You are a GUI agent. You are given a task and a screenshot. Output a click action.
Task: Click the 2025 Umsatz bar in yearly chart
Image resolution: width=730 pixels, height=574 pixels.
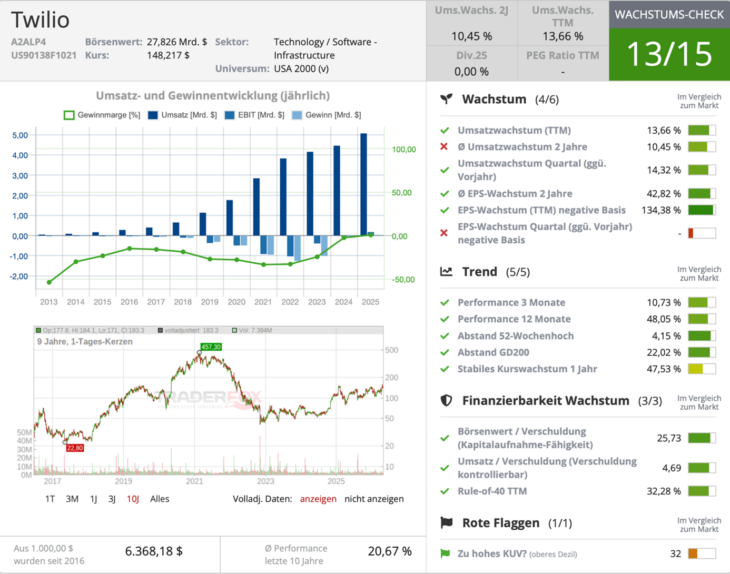[364, 184]
